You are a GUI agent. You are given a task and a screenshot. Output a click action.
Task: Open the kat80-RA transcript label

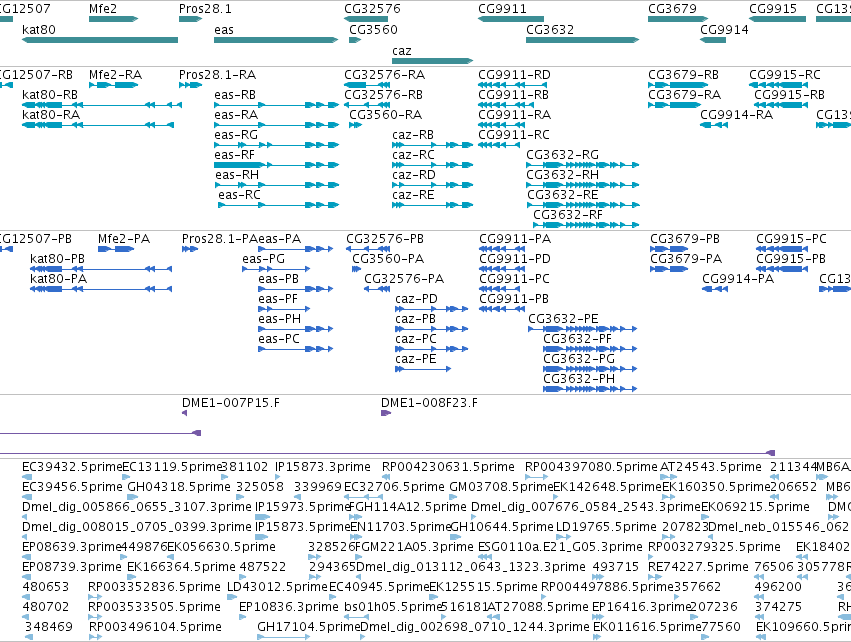pos(51,115)
